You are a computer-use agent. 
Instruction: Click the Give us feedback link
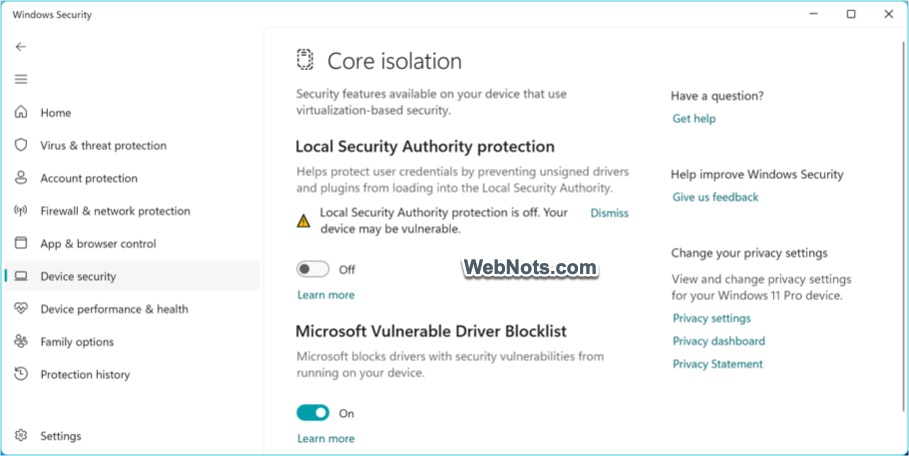[x=715, y=197]
